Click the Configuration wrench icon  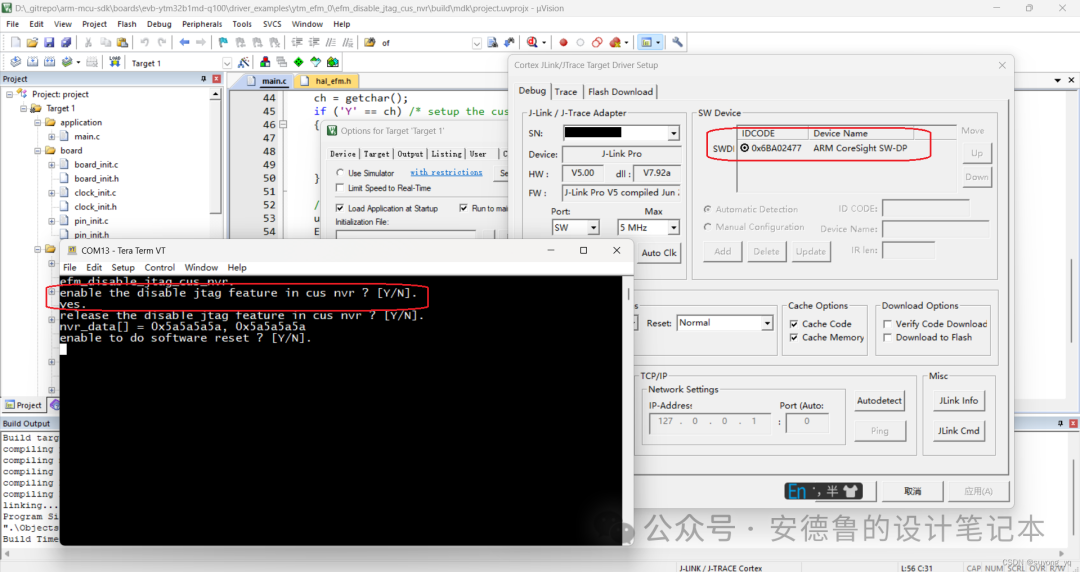pyautogui.click(x=677, y=42)
